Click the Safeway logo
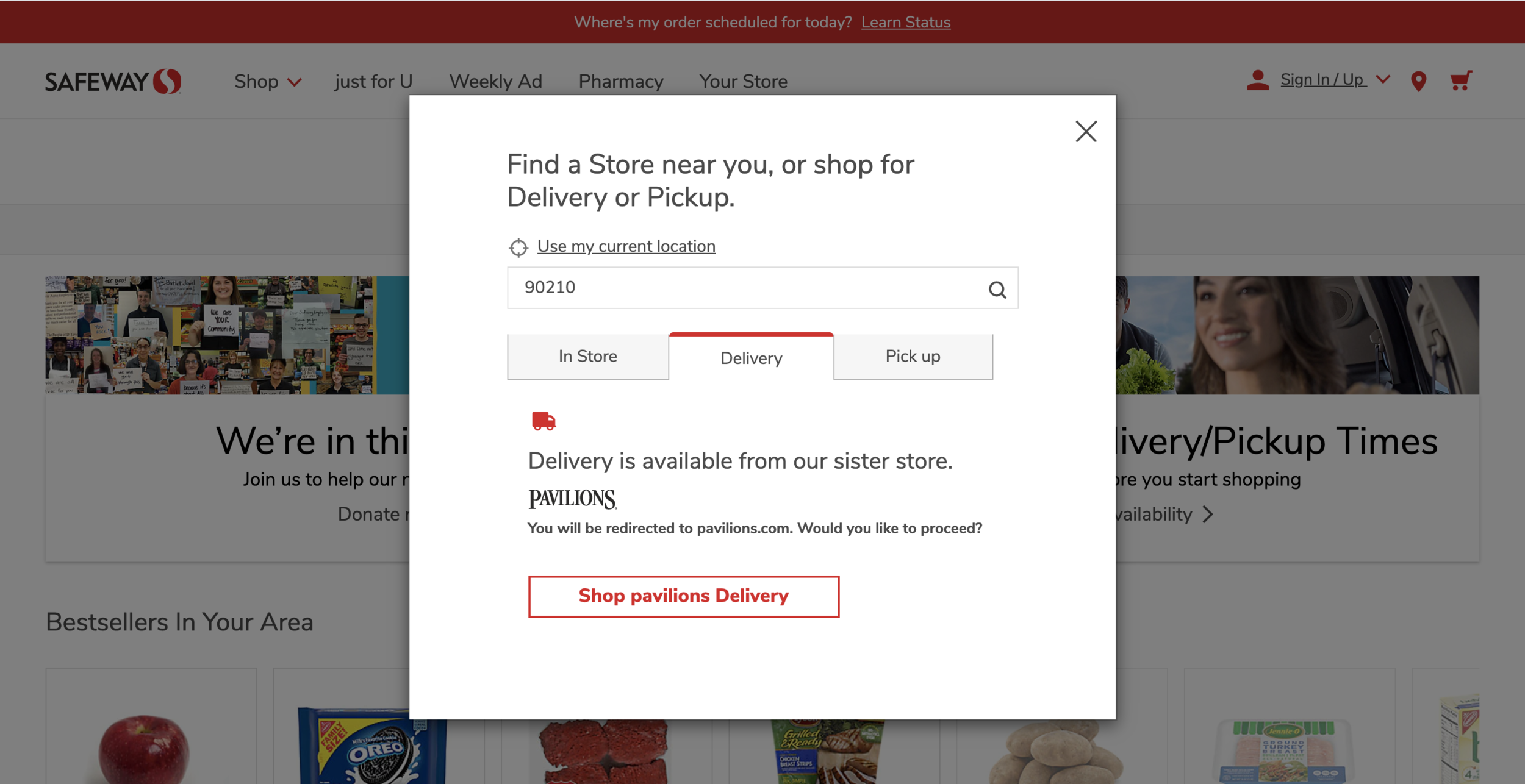 point(113,81)
